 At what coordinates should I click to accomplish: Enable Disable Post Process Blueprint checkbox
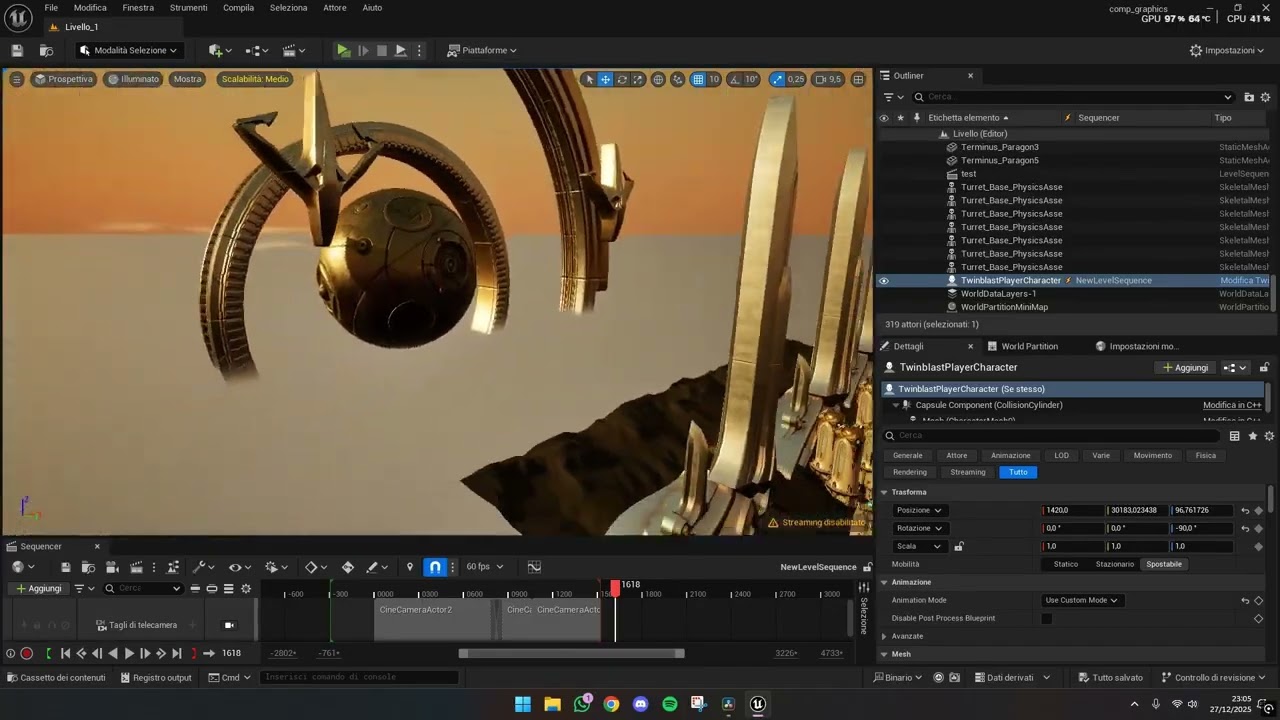(1047, 618)
